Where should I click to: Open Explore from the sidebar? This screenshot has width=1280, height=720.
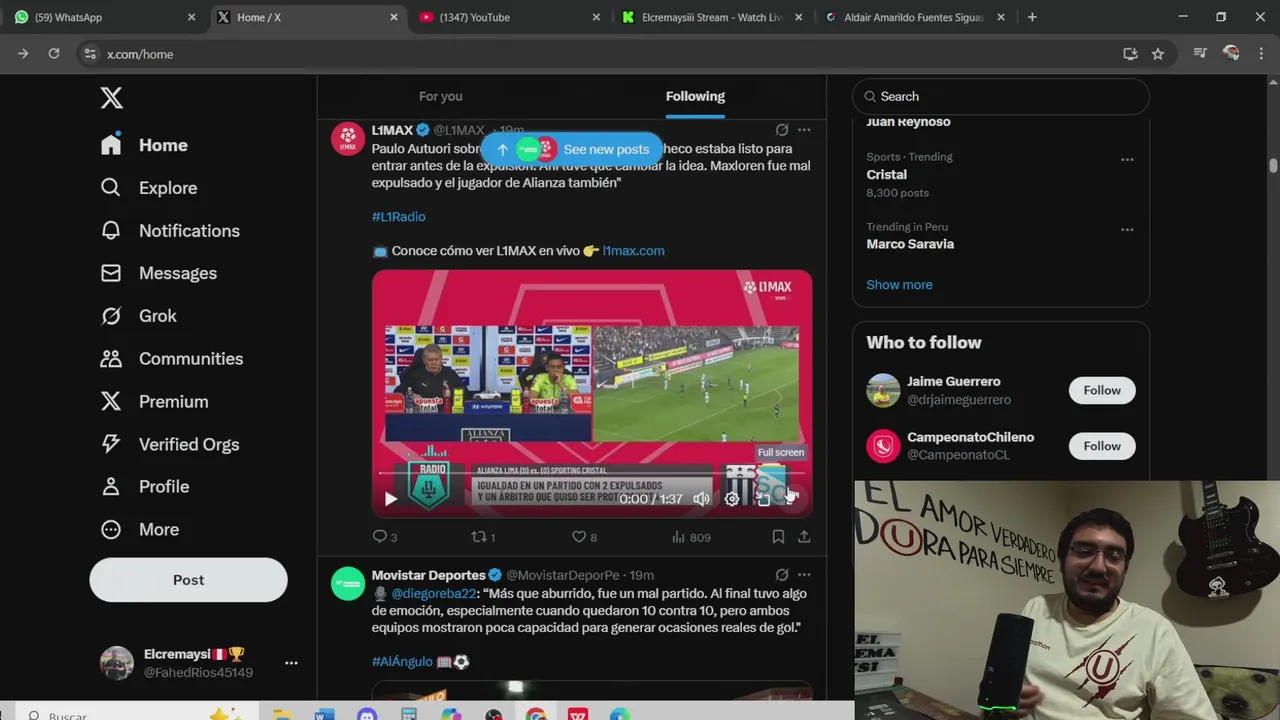tap(149, 188)
